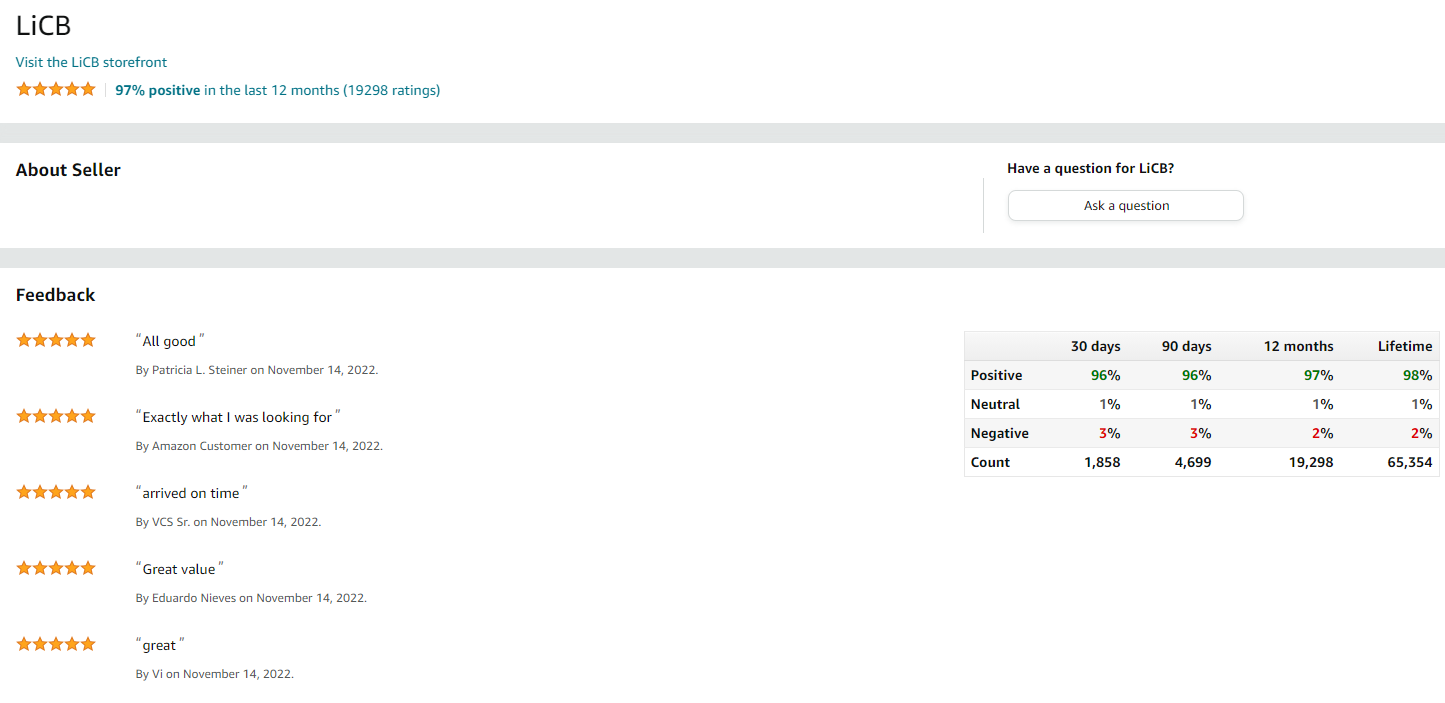The height and width of the screenshot is (703, 1445).
Task: Click the Positive row label in feedback table
Action: 996,375
